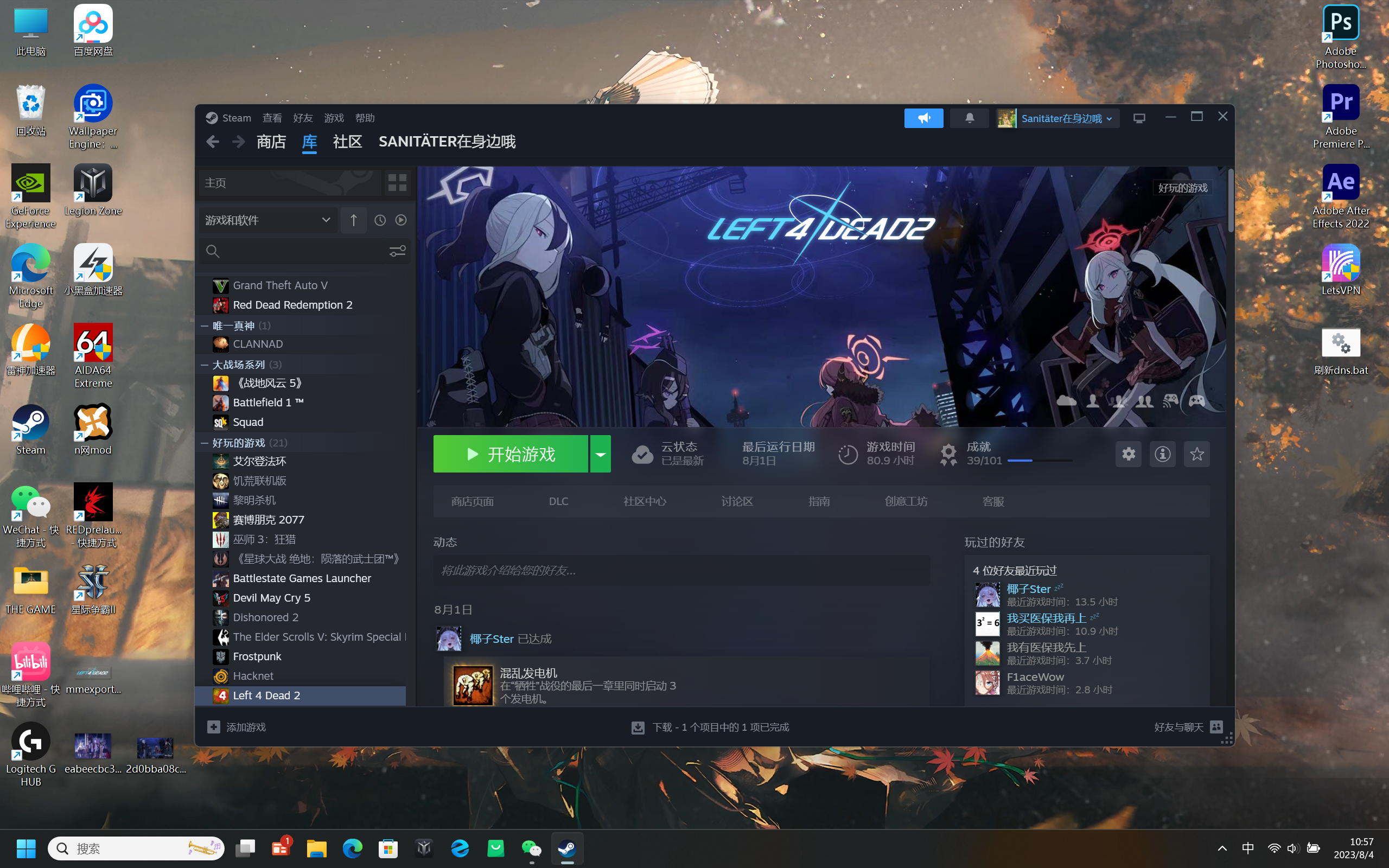1389x868 pixels.
Task: Click the add game plus icon
Action: point(214,727)
